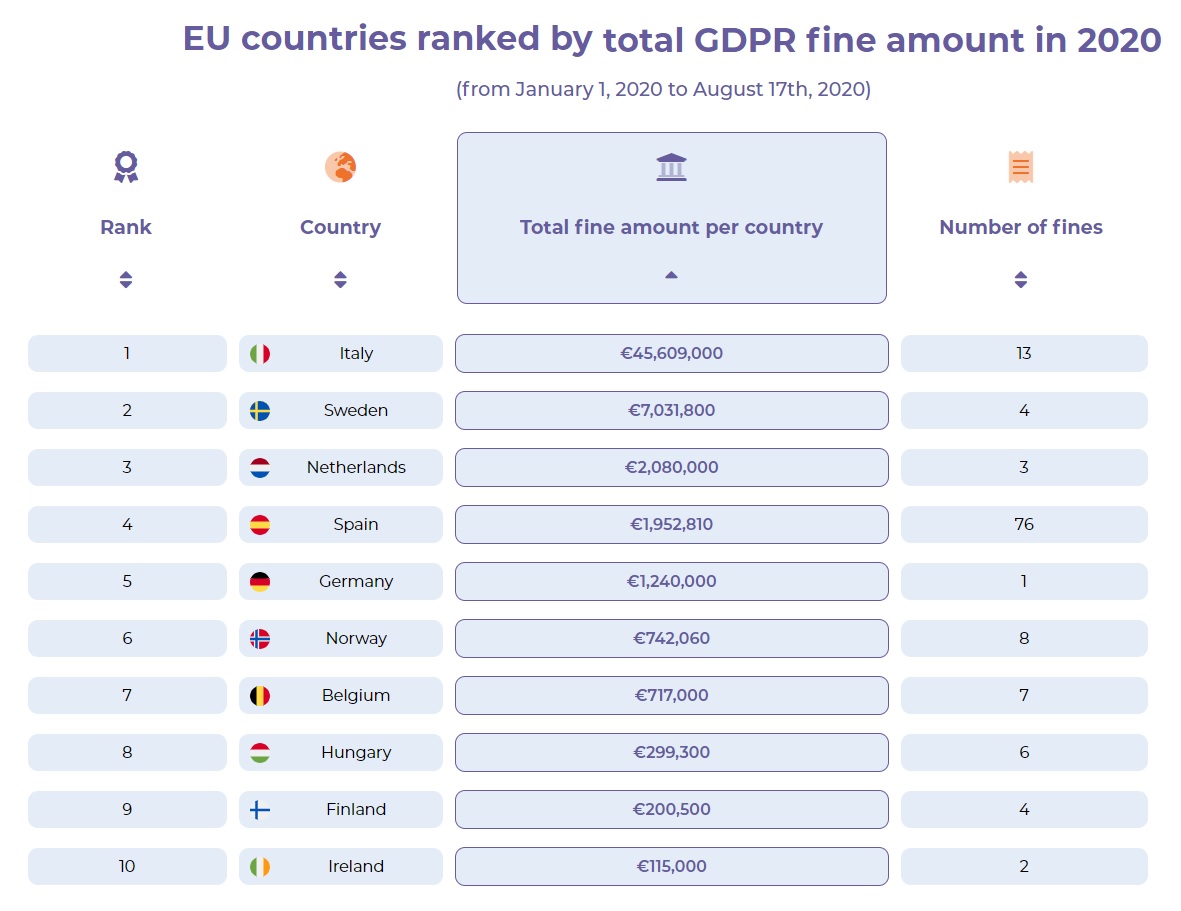1181x911 pixels.
Task: Toggle the sort arrows under Number of fines
Action: [1020, 279]
